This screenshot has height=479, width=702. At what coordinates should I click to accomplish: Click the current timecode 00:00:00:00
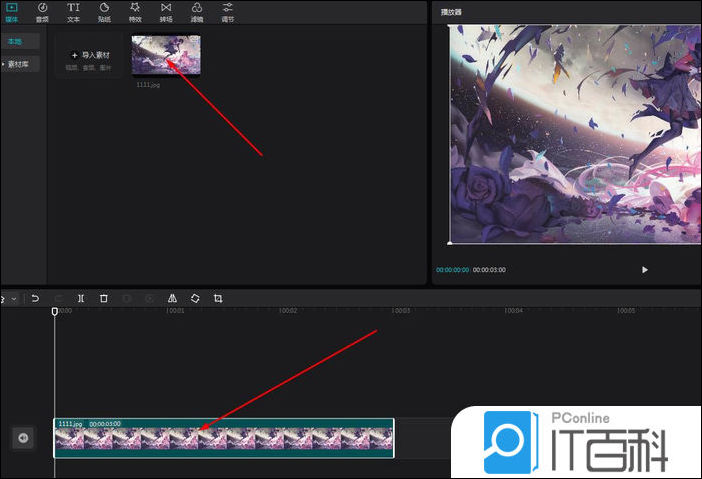pyautogui.click(x=452, y=270)
